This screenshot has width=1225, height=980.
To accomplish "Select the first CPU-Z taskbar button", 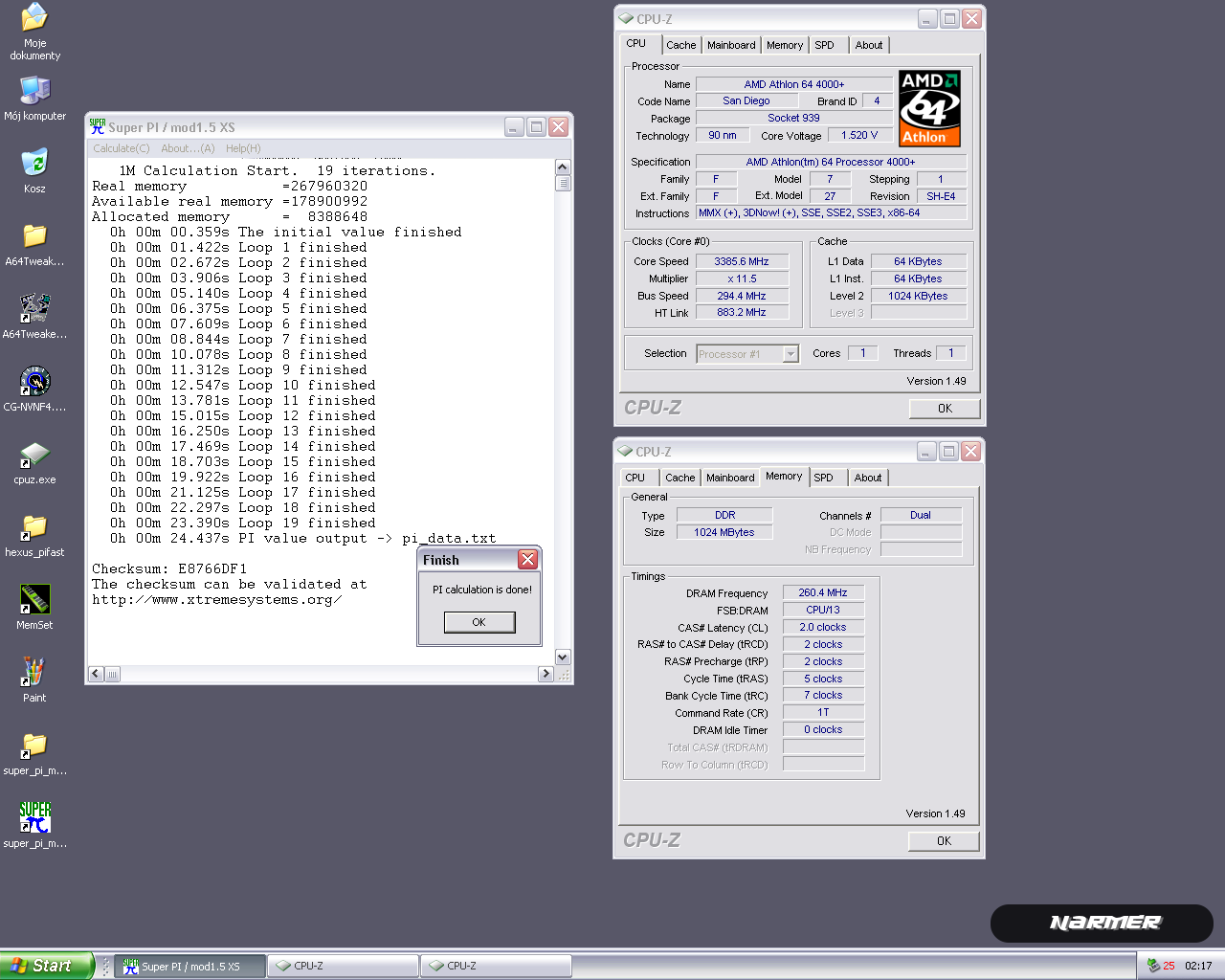I will (344, 967).
